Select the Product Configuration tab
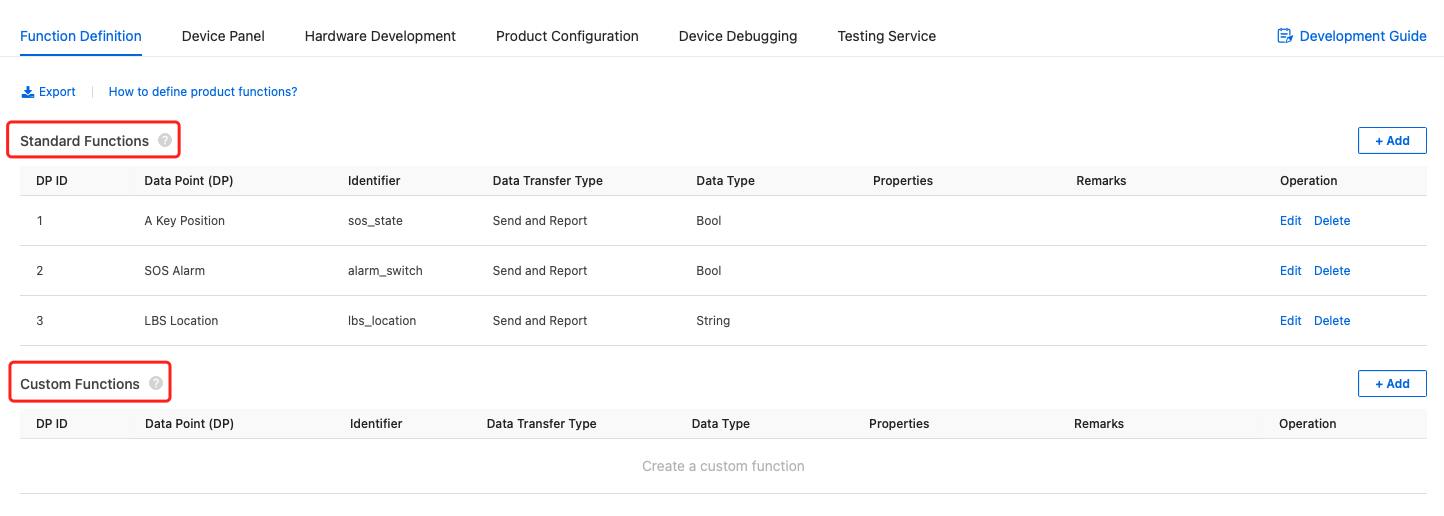Image resolution: width=1444 pixels, height=516 pixels. pos(567,36)
